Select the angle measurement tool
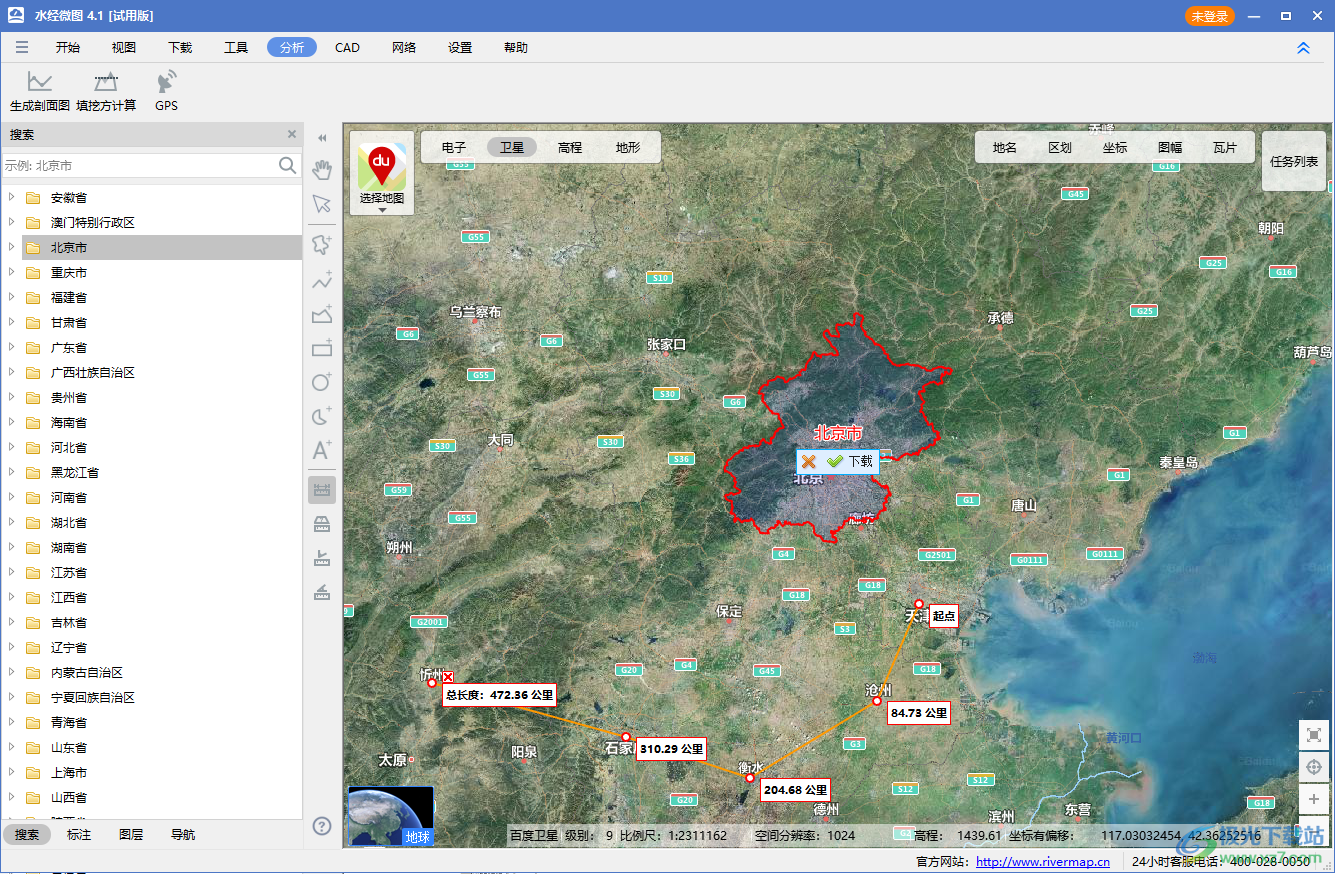 [x=322, y=557]
